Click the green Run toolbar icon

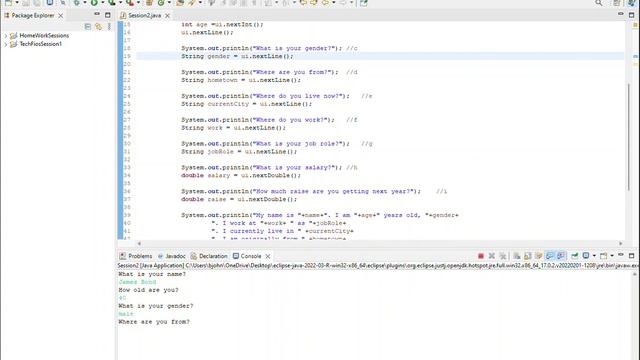94,3
